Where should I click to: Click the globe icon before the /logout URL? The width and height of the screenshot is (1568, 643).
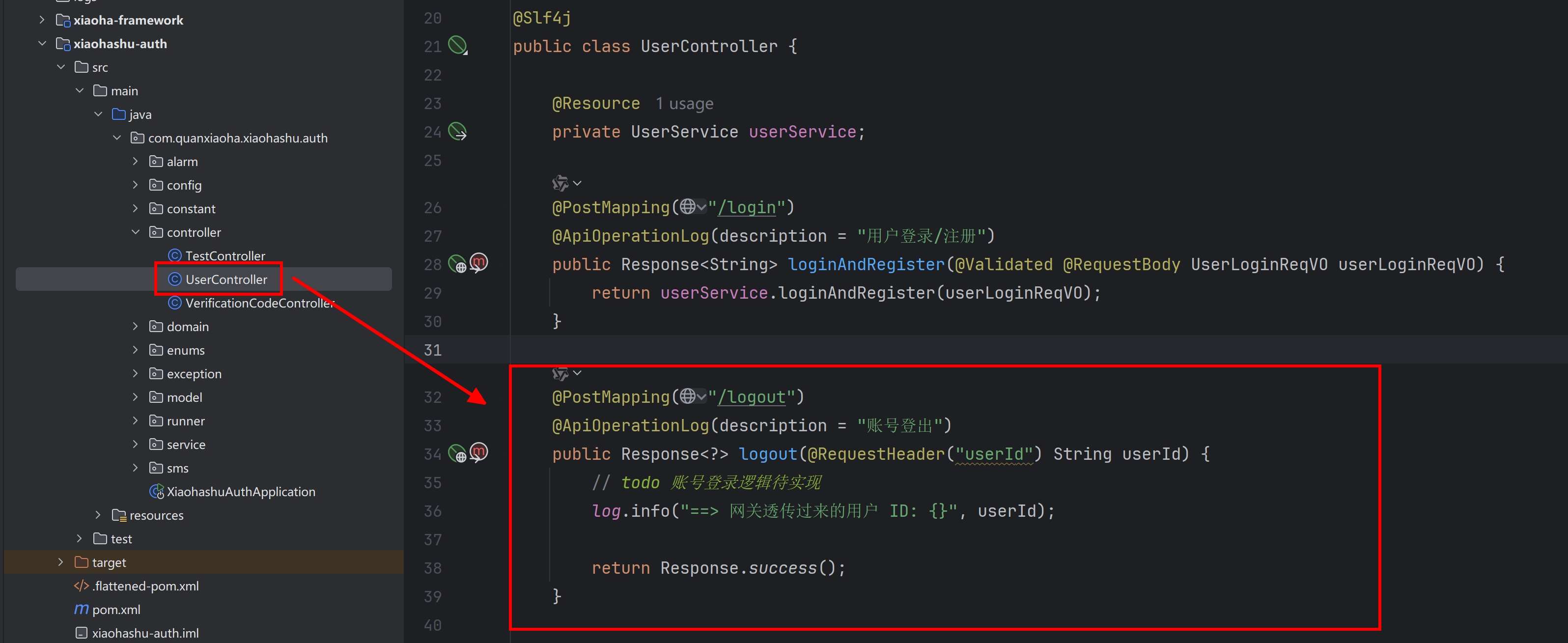tap(688, 396)
